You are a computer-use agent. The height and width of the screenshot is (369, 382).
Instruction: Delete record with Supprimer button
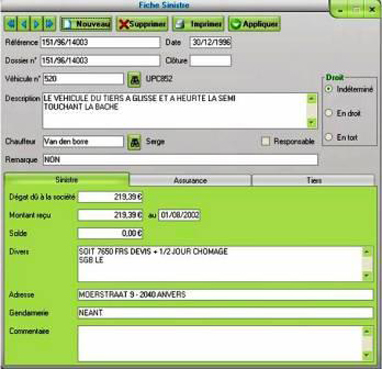click(142, 24)
